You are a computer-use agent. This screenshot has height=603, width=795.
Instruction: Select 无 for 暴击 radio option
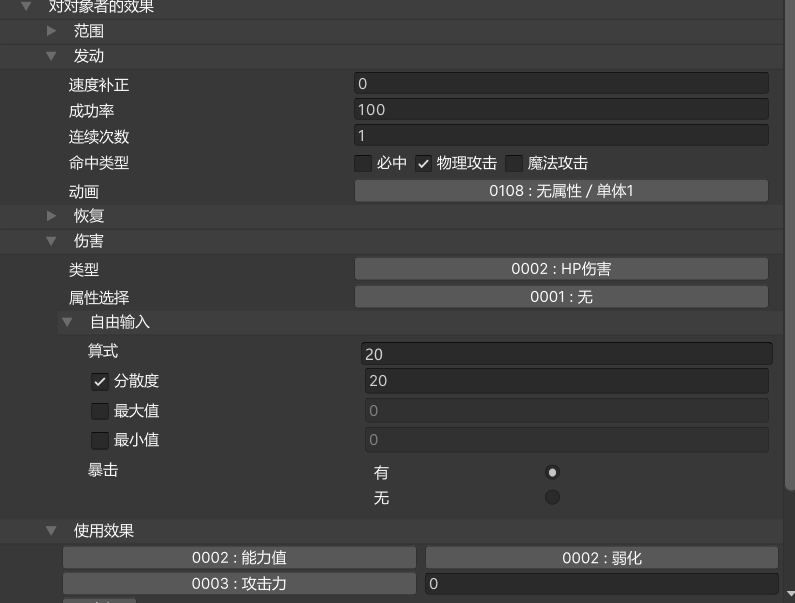pyautogui.click(x=552, y=497)
